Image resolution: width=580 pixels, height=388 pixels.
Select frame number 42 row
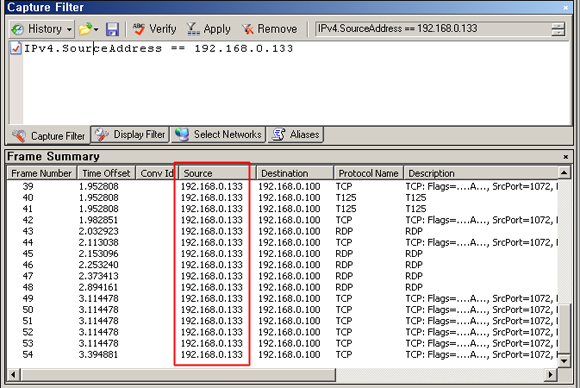282,220
